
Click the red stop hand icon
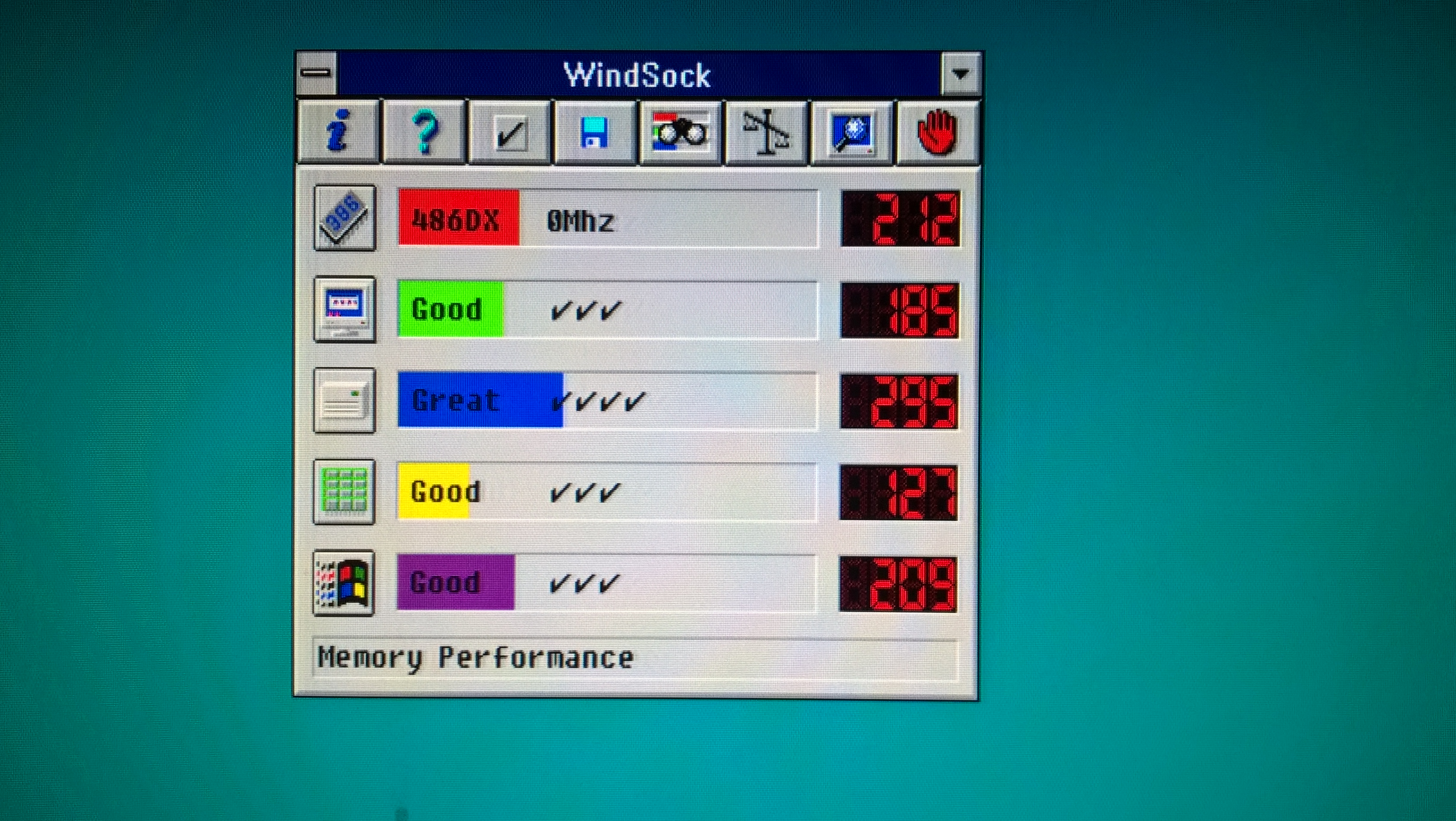tap(938, 133)
